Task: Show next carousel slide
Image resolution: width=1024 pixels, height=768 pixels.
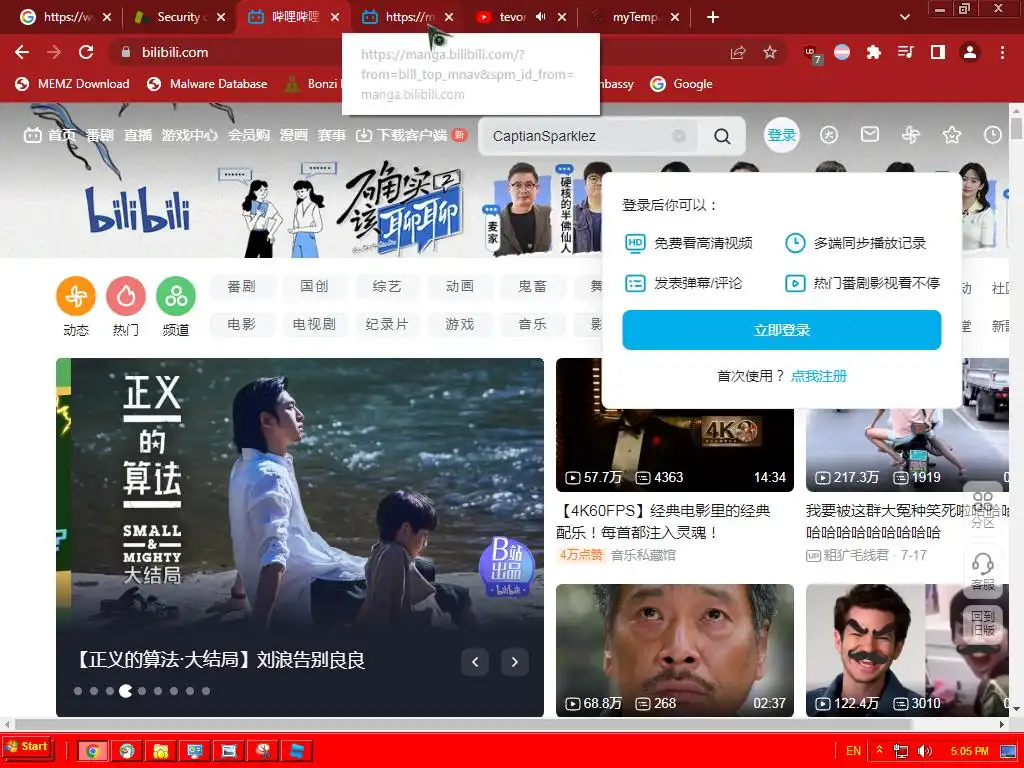Action: [x=515, y=662]
